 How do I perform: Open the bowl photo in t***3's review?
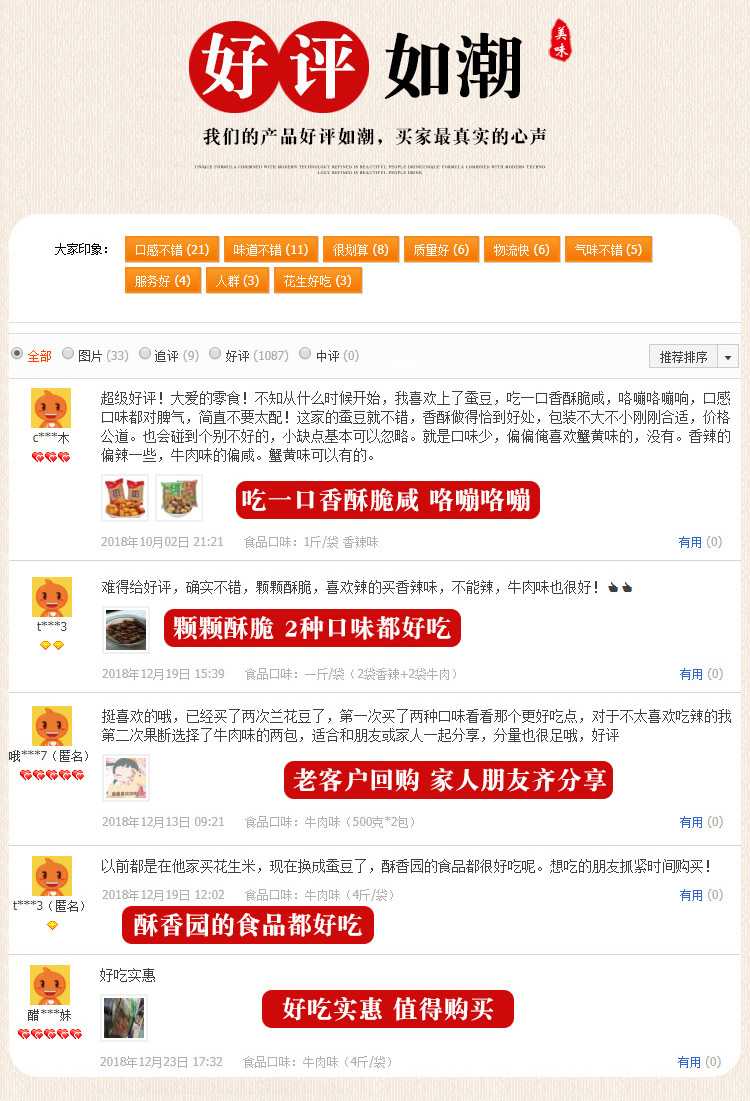pos(126,630)
